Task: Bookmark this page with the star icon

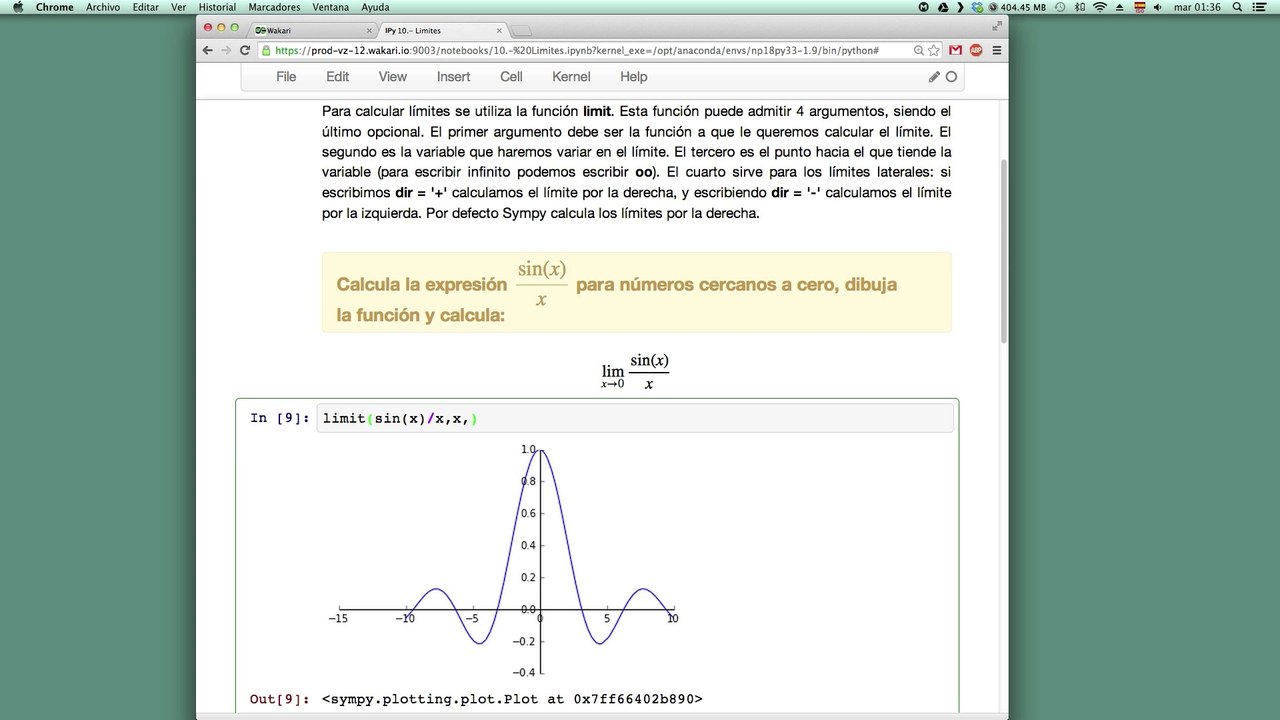Action: (934, 50)
